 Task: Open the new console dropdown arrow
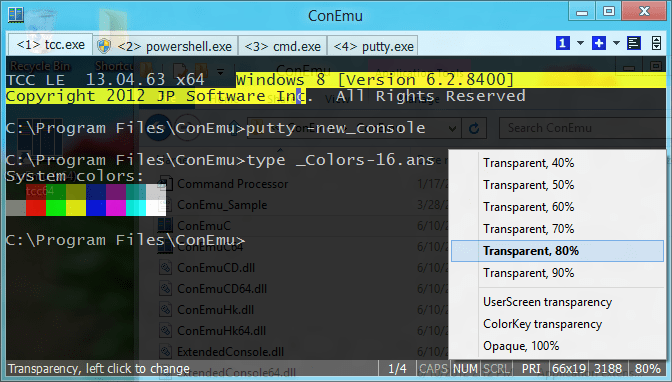pyautogui.click(x=616, y=43)
